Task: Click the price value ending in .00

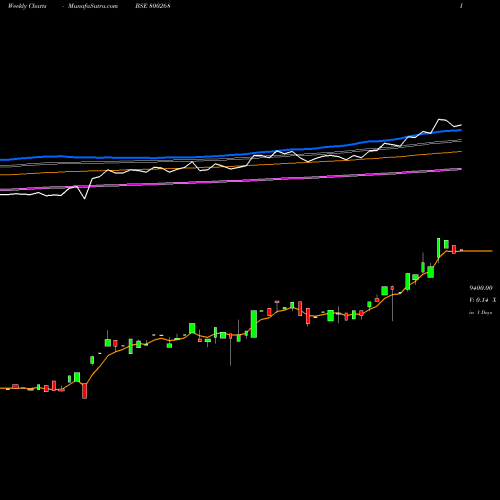Action: tap(480, 288)
